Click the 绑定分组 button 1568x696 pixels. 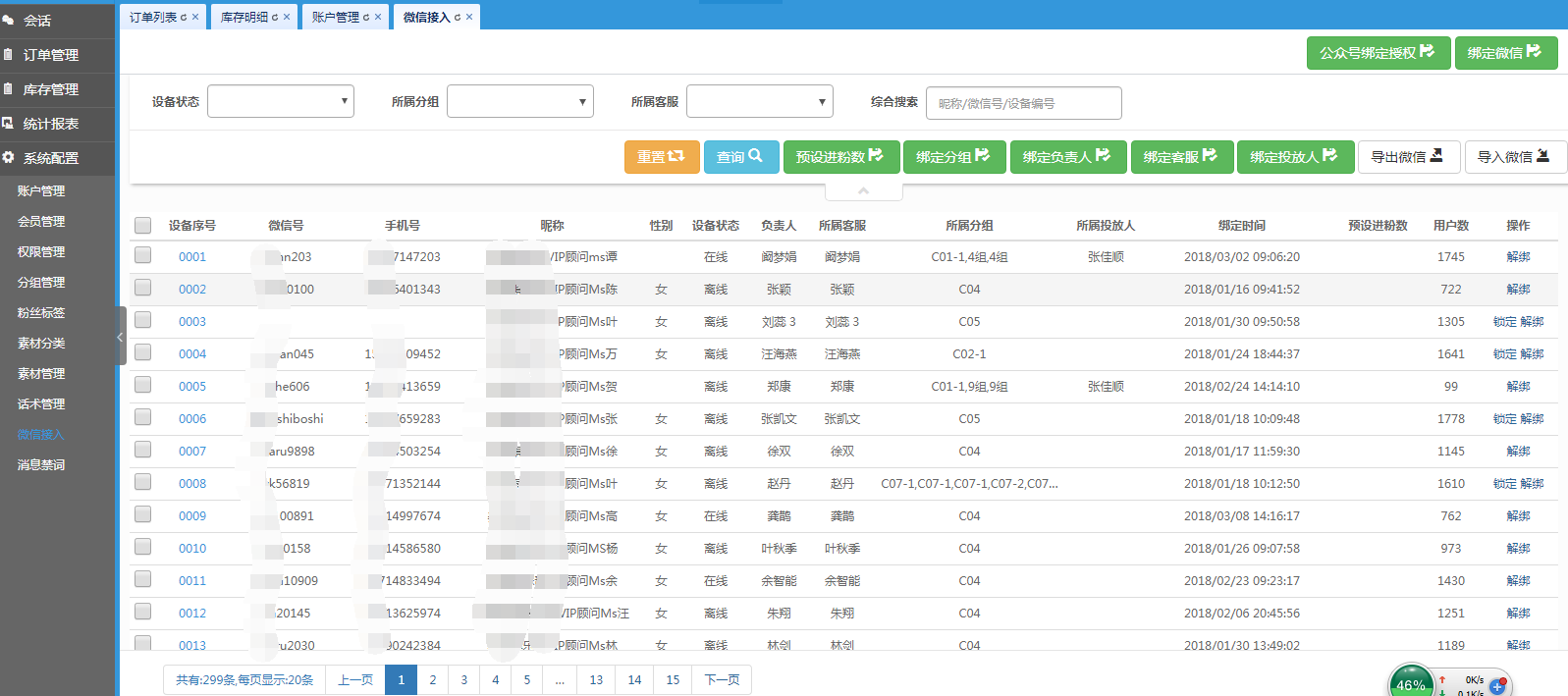click(x=954, y=157)
